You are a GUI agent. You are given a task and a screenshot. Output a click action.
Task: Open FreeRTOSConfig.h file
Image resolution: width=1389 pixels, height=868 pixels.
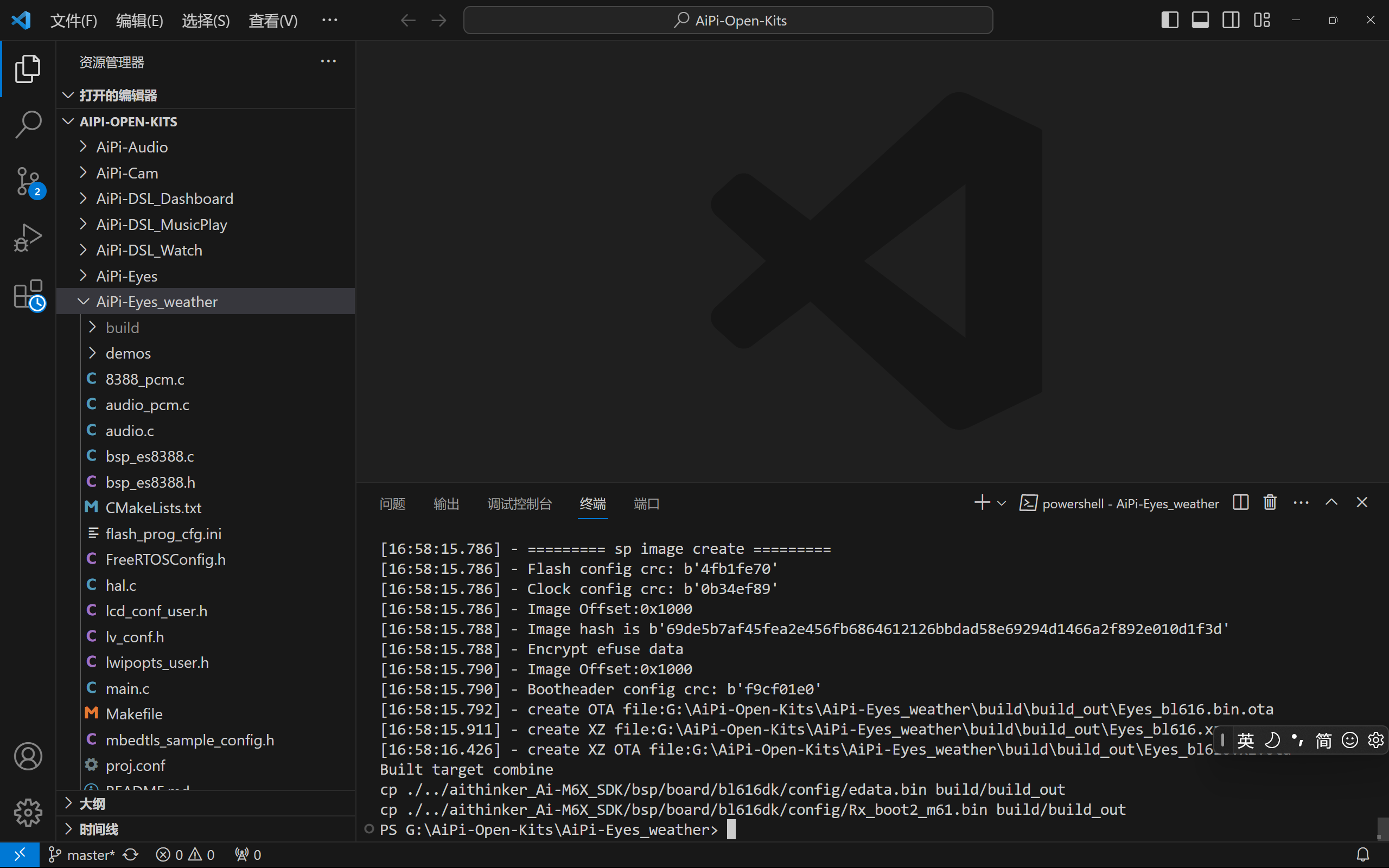pyautogui.click(x=206, y=559)
